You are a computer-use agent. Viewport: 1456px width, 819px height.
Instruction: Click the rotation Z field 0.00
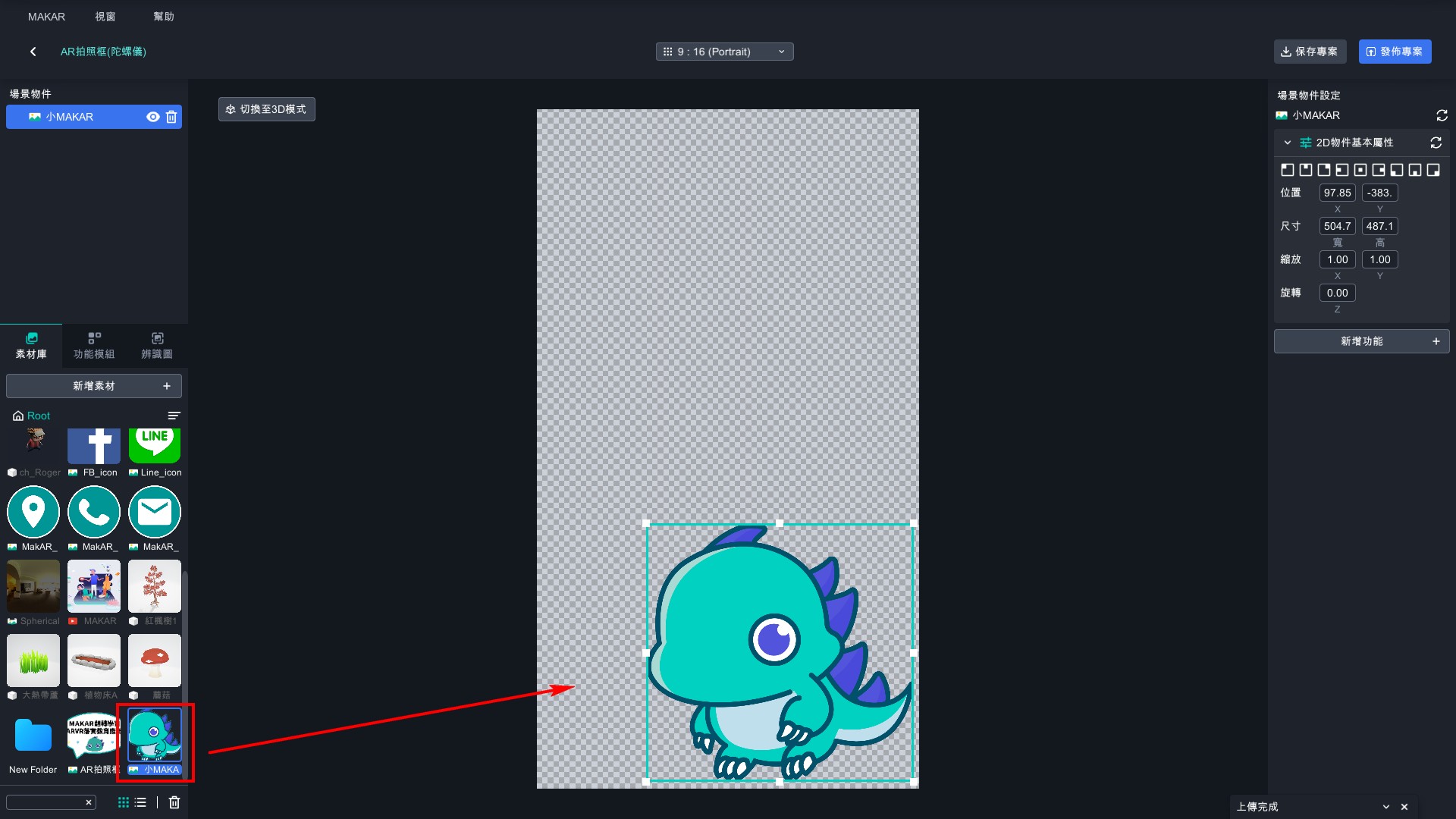pyautogui.click(x=1337, y=293)
